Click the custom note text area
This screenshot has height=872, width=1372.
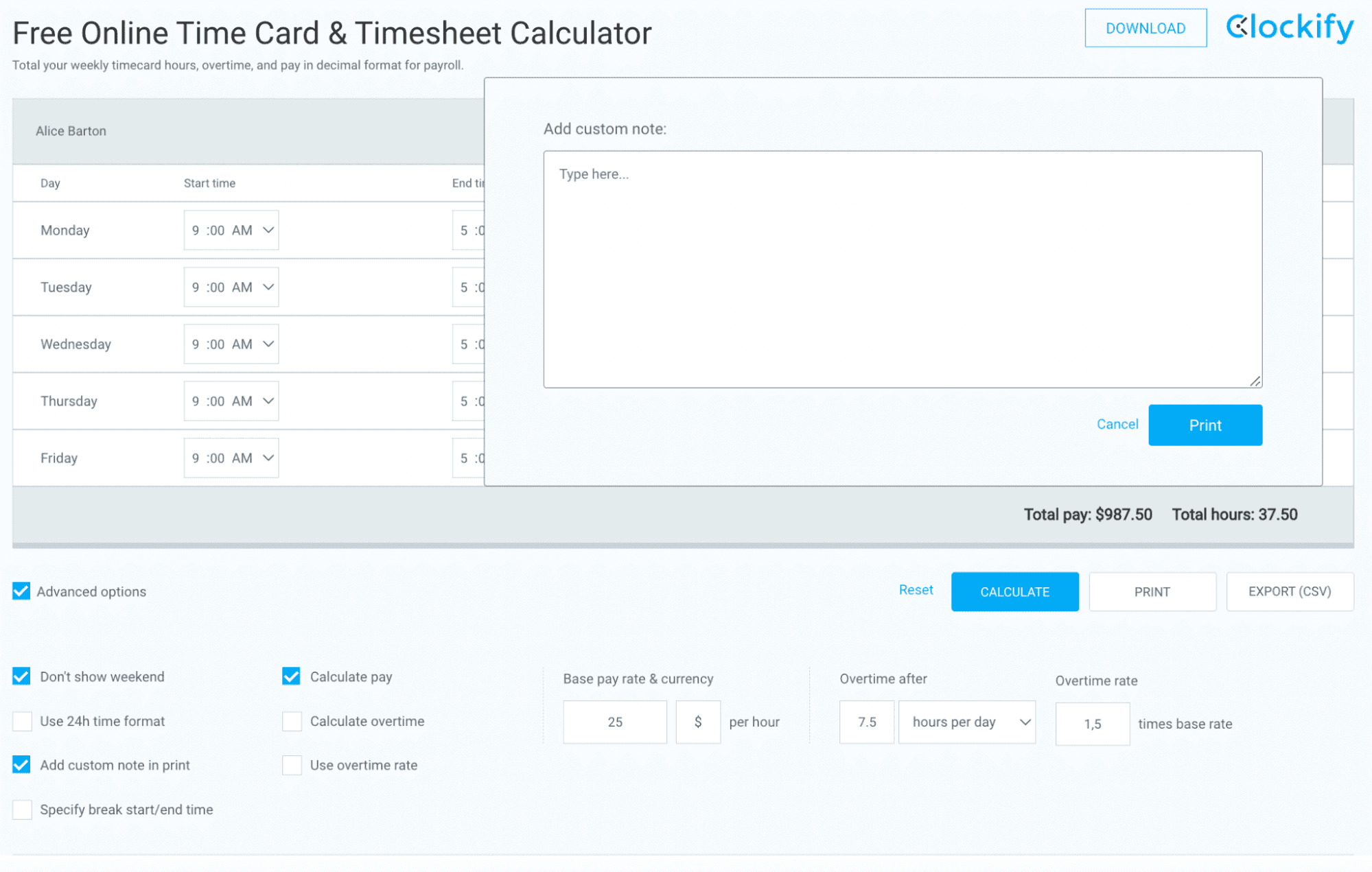pyautogui.click(x=902, y=270)
